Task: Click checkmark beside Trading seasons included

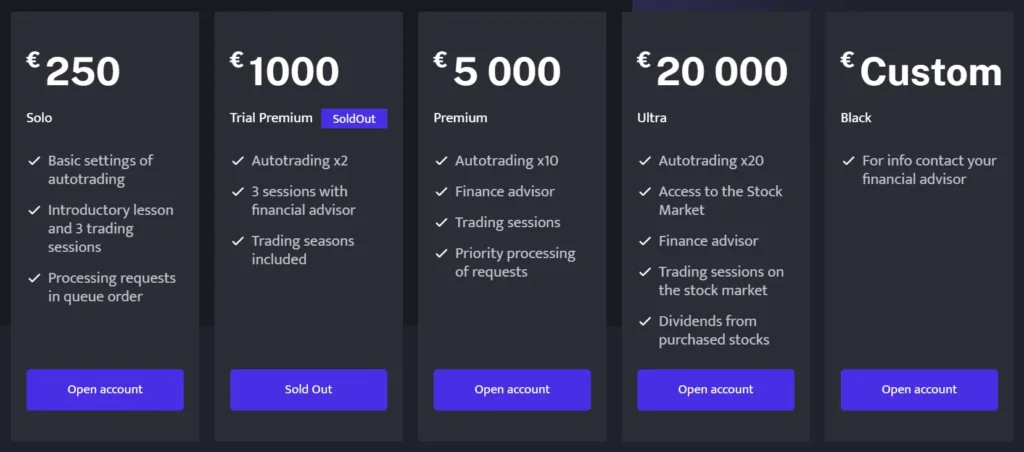Action: pos(237,241)
